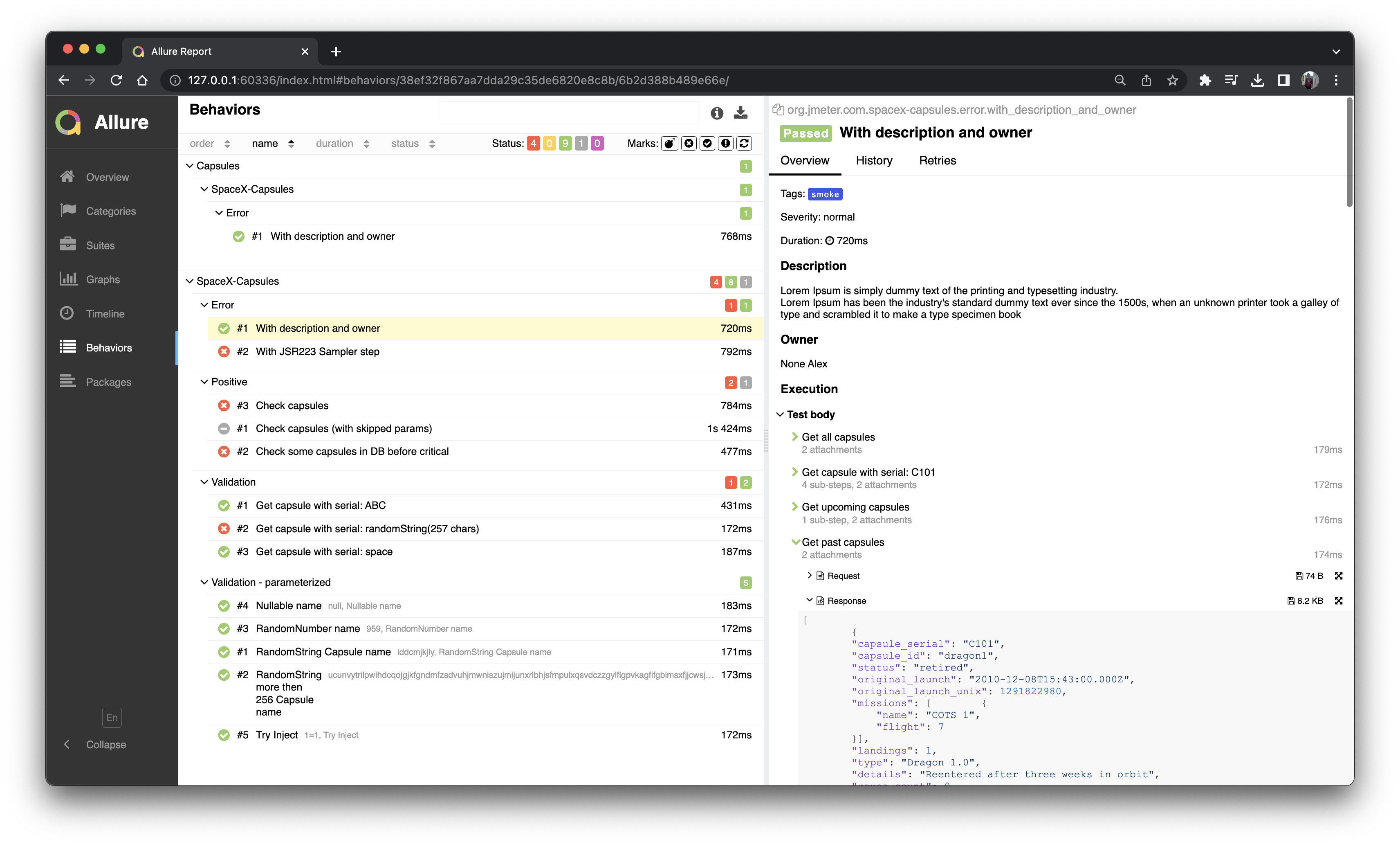Viewport: 1400px width, 846px height.
Task: Download the behaviors CSV via download icon
Action: tap(740, 112)
